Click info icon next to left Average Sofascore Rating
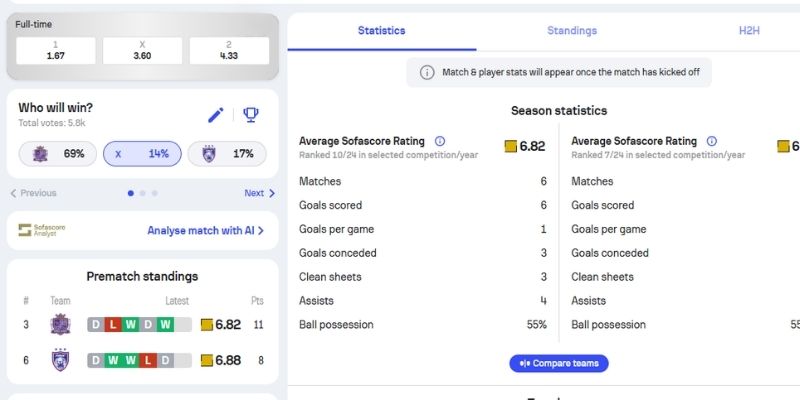The width and height of the screenshot is (800, 400). click(x=440, y=142)
